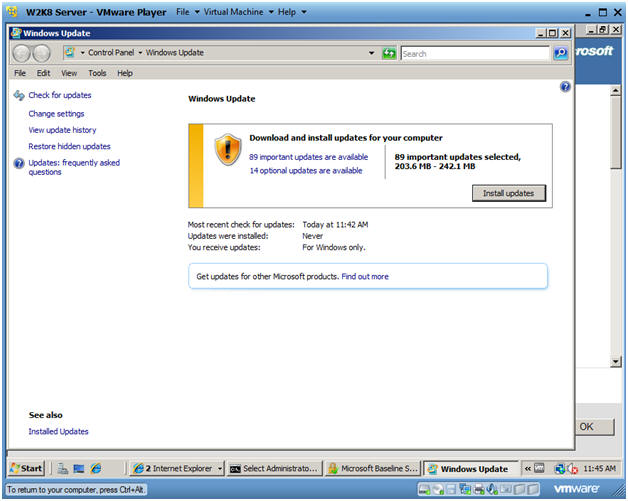Click OK button in background window
This screenshot has height=501, width=628.
pos(595,427)
